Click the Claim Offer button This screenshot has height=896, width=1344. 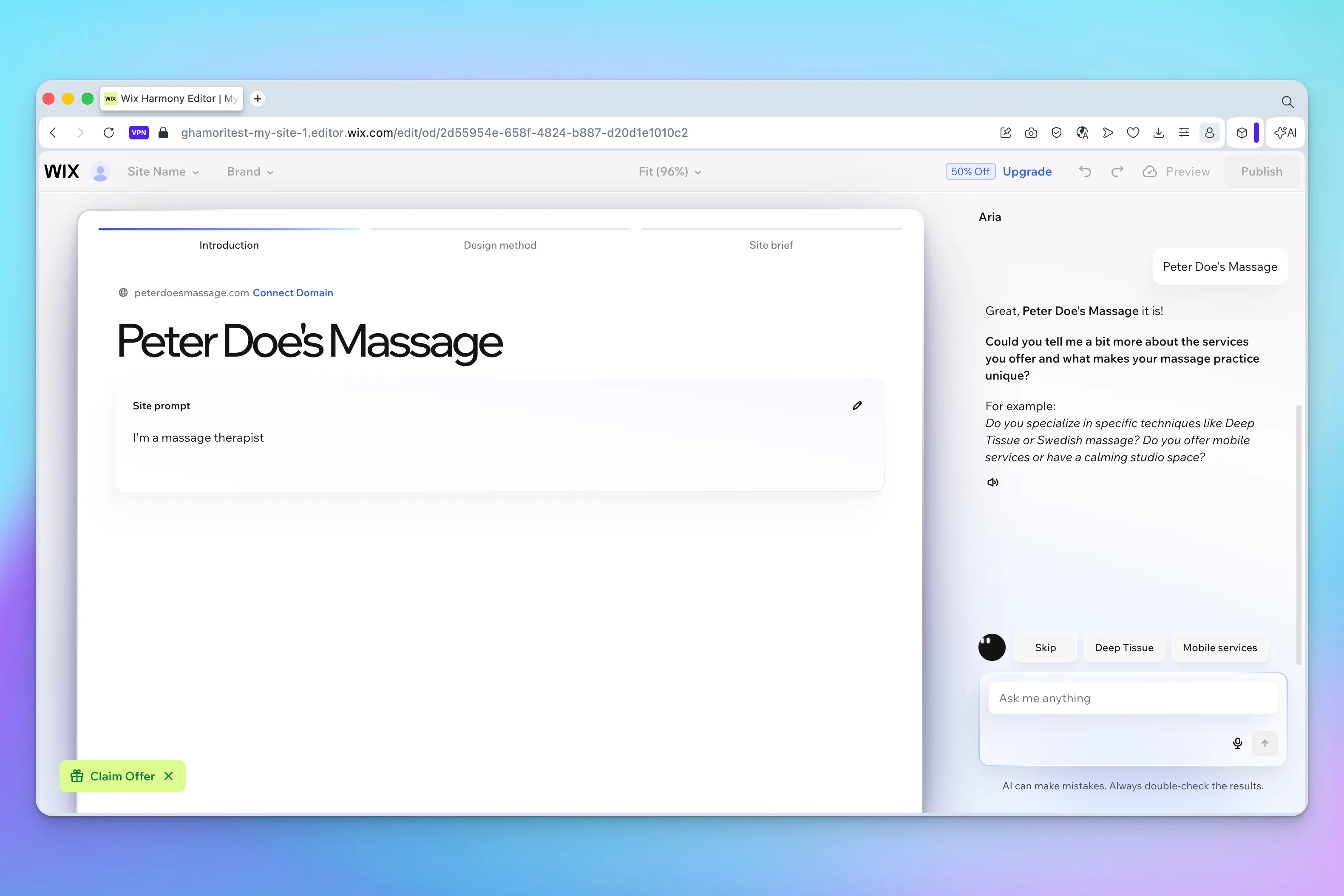[122, 776]
